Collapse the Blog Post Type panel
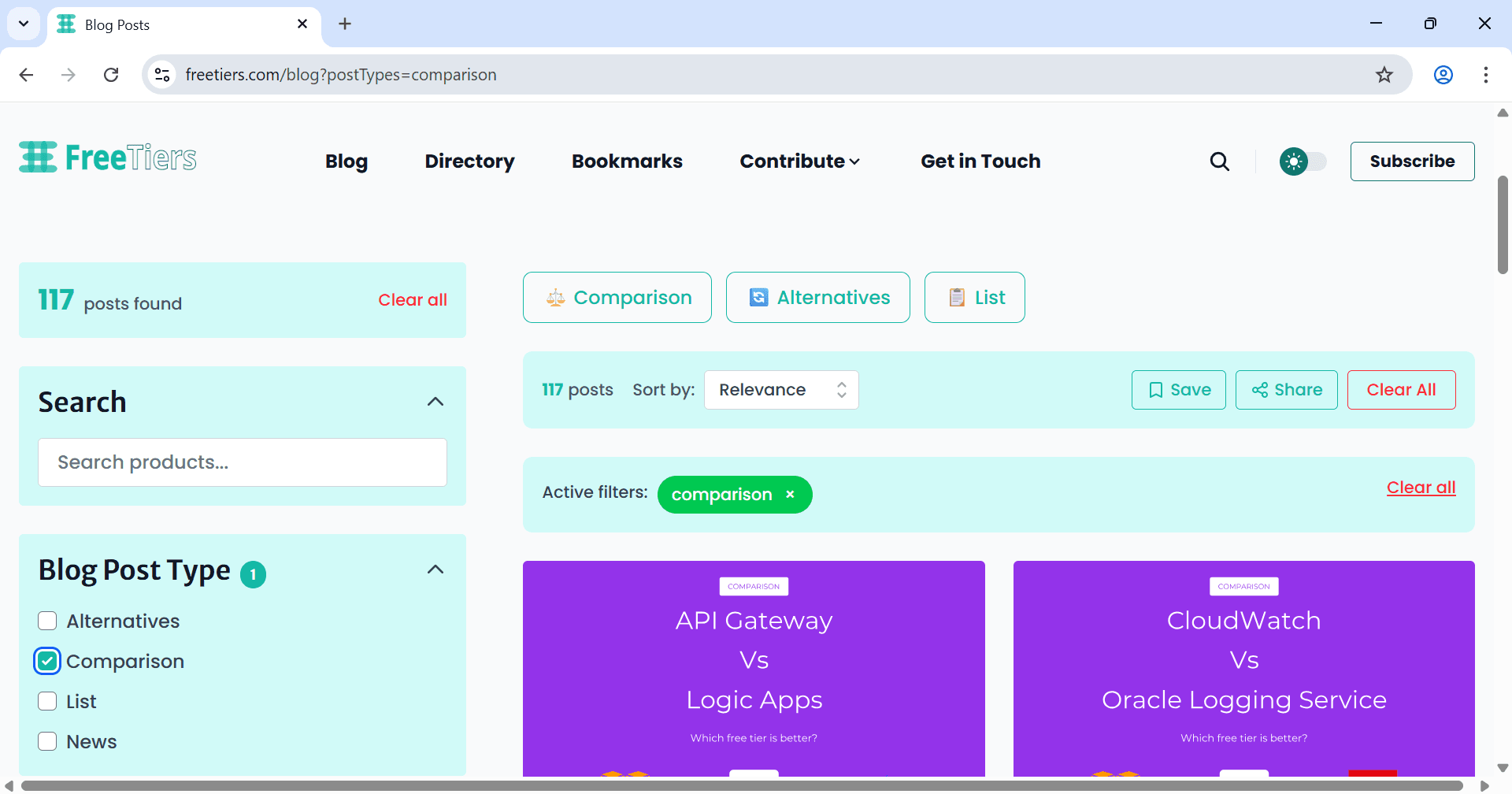Viewport: 1512px width, 794px height. tap(435, 570)
